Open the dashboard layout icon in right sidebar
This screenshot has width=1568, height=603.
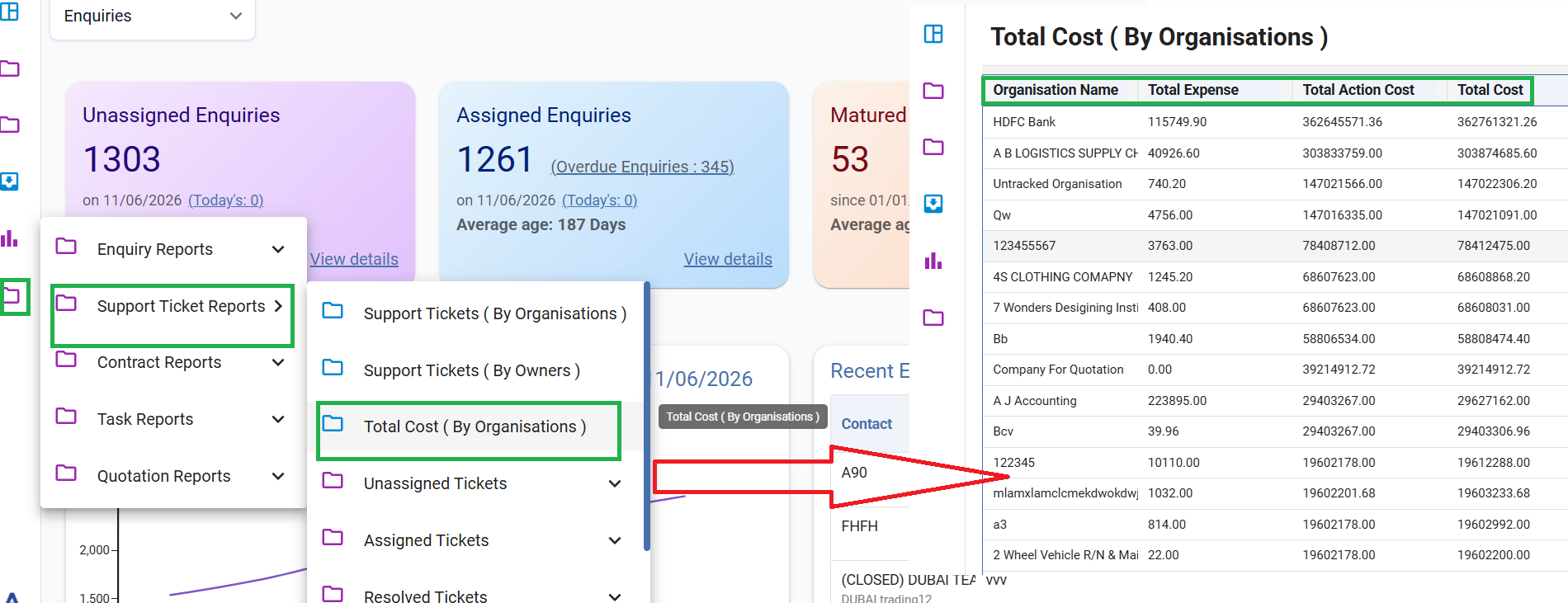[933, 34]
